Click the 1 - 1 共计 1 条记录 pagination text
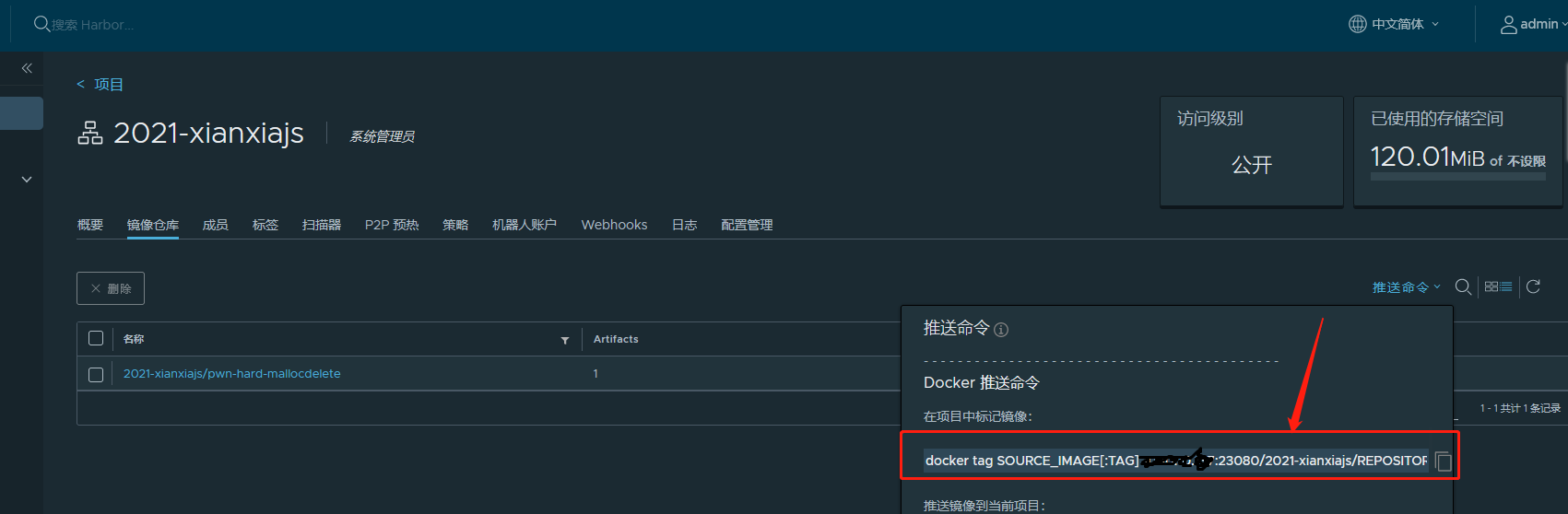Viewport: 1568px width, 514px height. pos(1520,408)
